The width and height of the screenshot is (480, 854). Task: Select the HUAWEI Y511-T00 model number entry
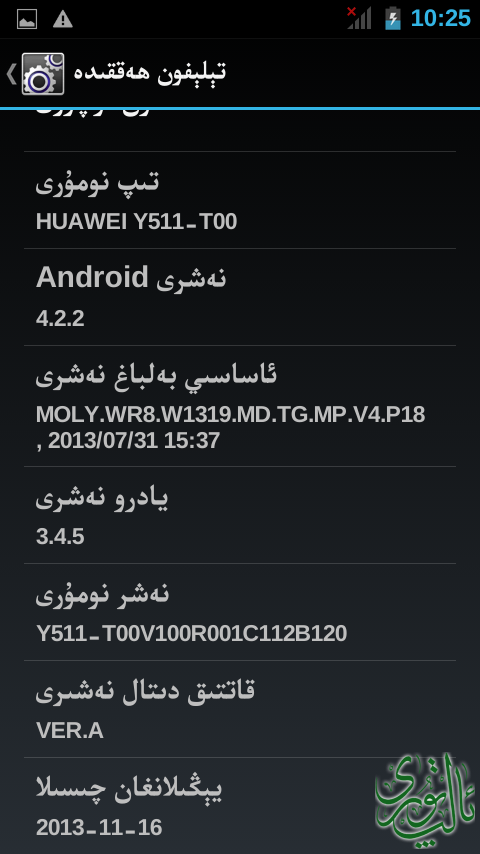(x=240, y=200)
